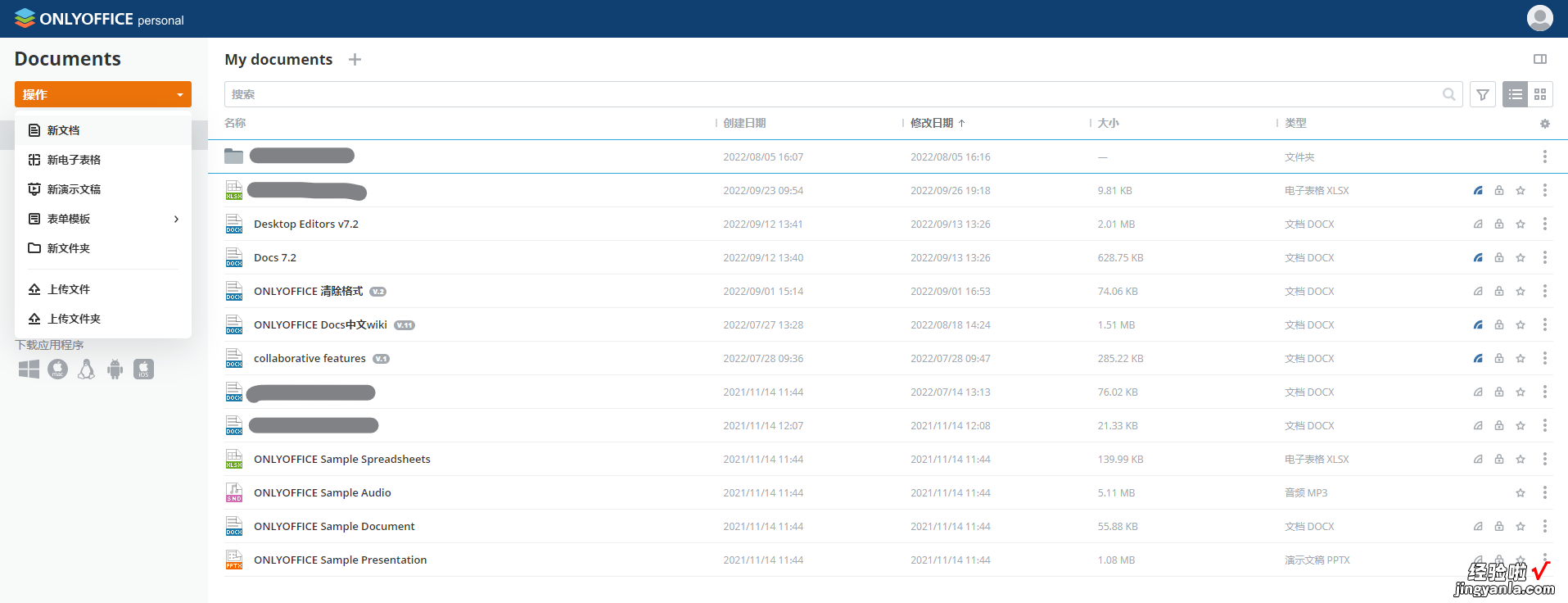Click XLSX icon of Sample Spreadsheets

click(234, 459)
